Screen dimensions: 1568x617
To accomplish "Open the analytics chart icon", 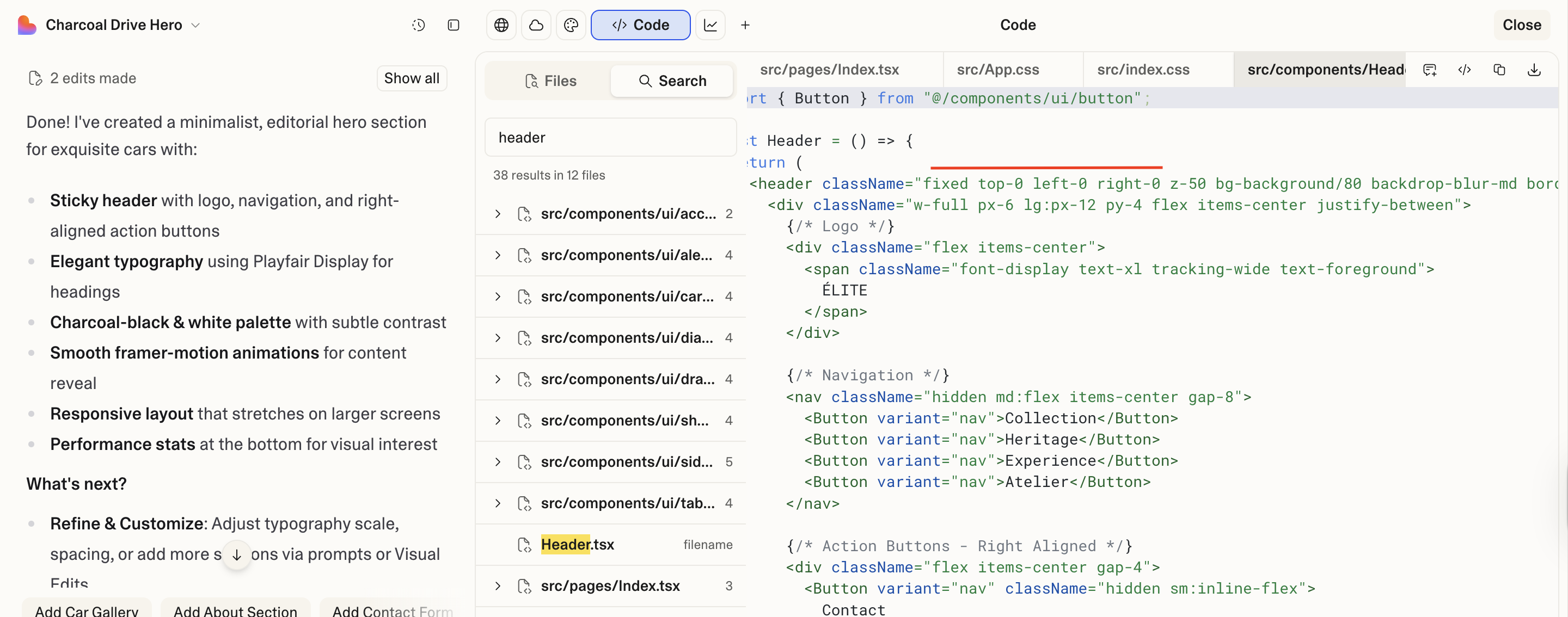I will [710, 25].
